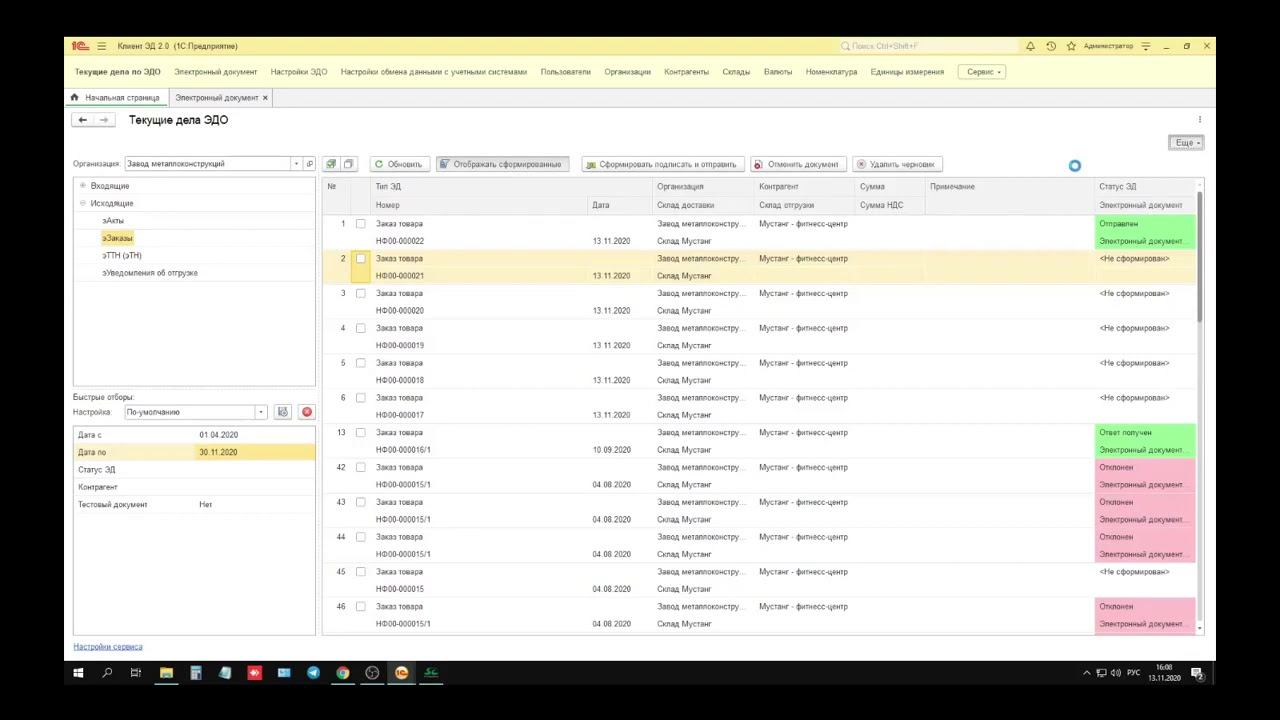Tick checkbox for order НФ00-000022
Image resolution: width=1280 pixels, height=720 pixels.
pyautogui.click(x=361, y=224)
